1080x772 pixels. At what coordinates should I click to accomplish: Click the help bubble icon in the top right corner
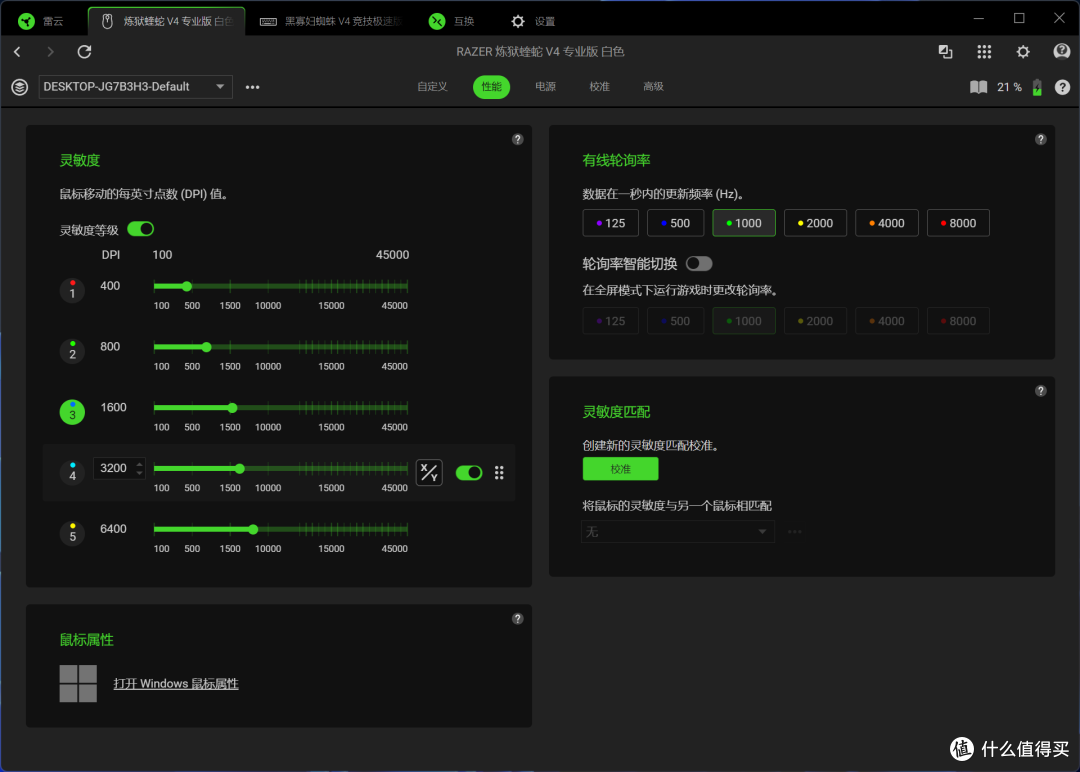coord(1061,52)
